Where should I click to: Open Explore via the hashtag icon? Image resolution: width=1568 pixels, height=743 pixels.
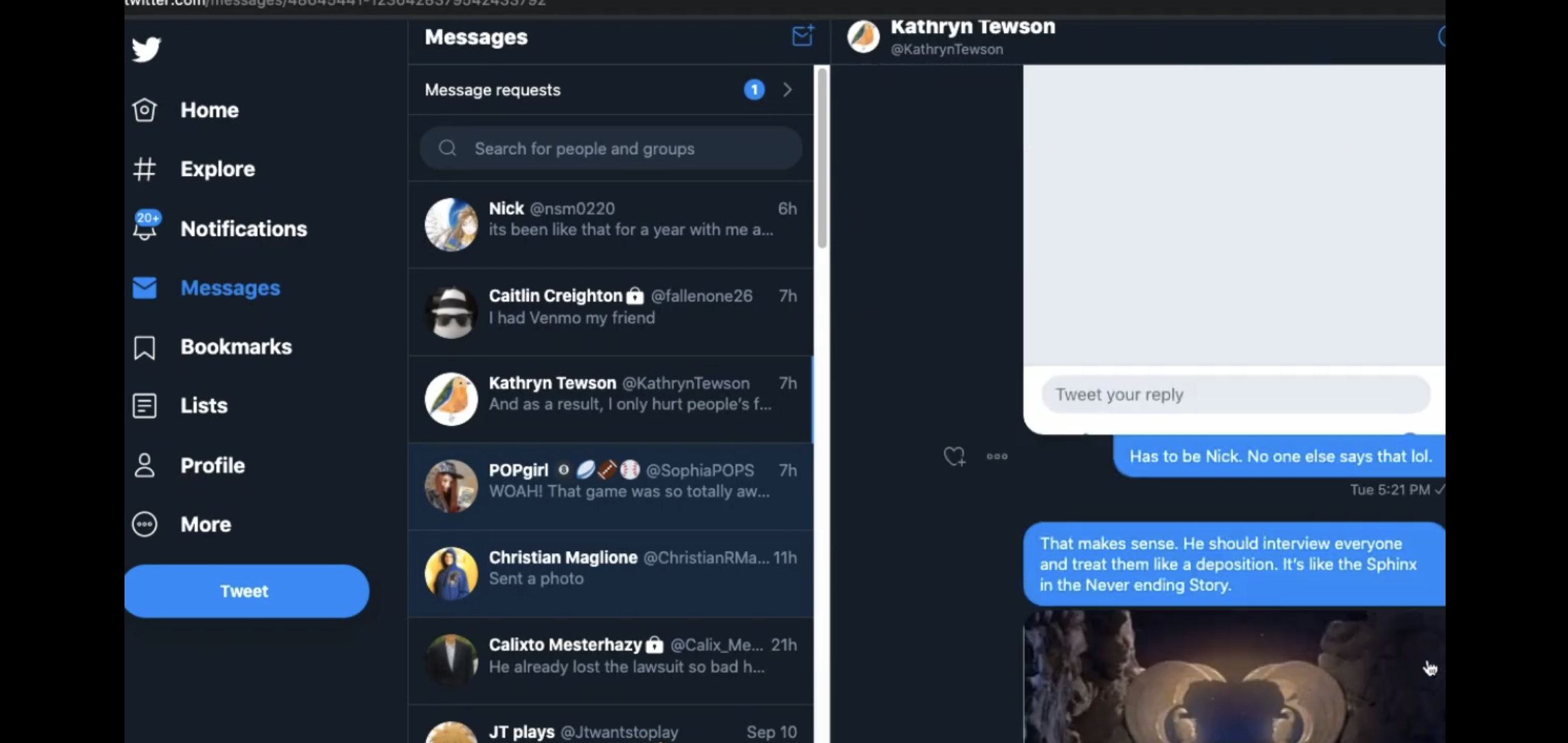[144, 169]
